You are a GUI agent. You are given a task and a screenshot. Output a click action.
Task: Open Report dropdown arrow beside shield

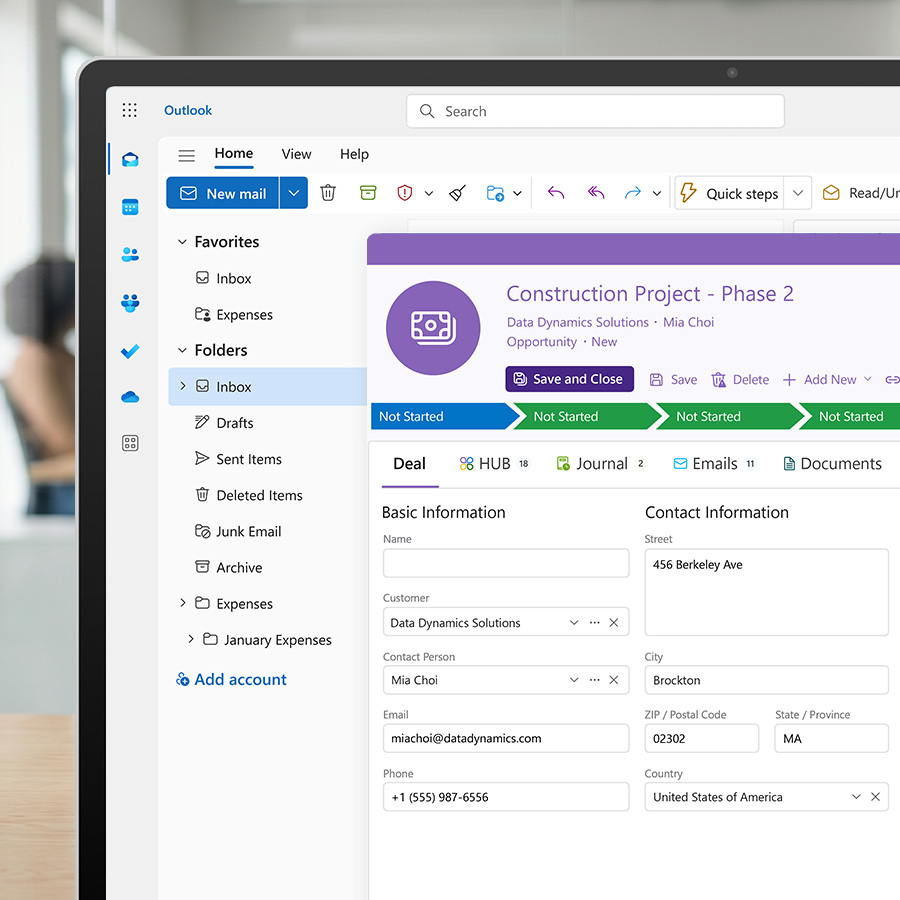click(429, 193)
